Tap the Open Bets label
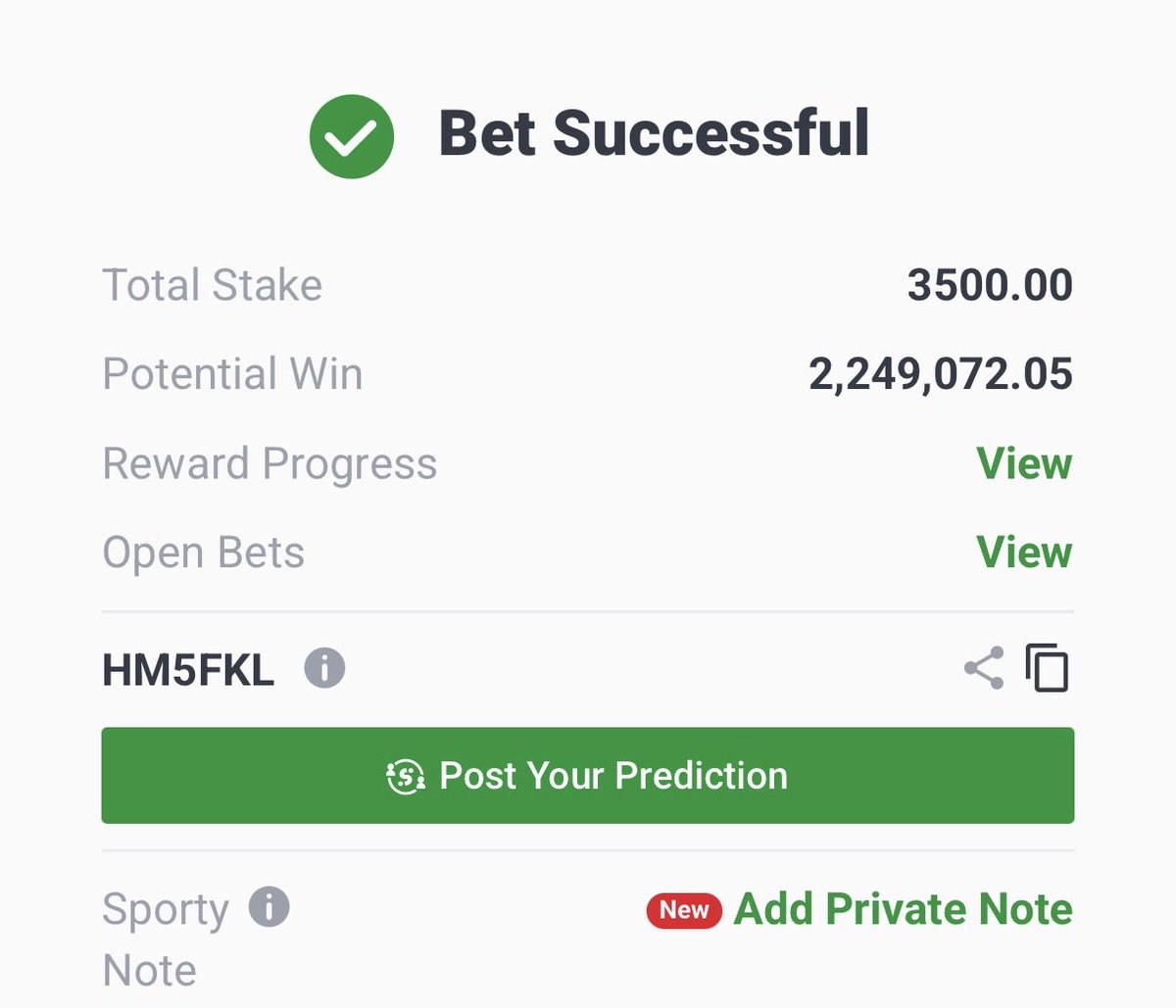Viewport: 1176px width, 1008px height. tap(203, 553)
